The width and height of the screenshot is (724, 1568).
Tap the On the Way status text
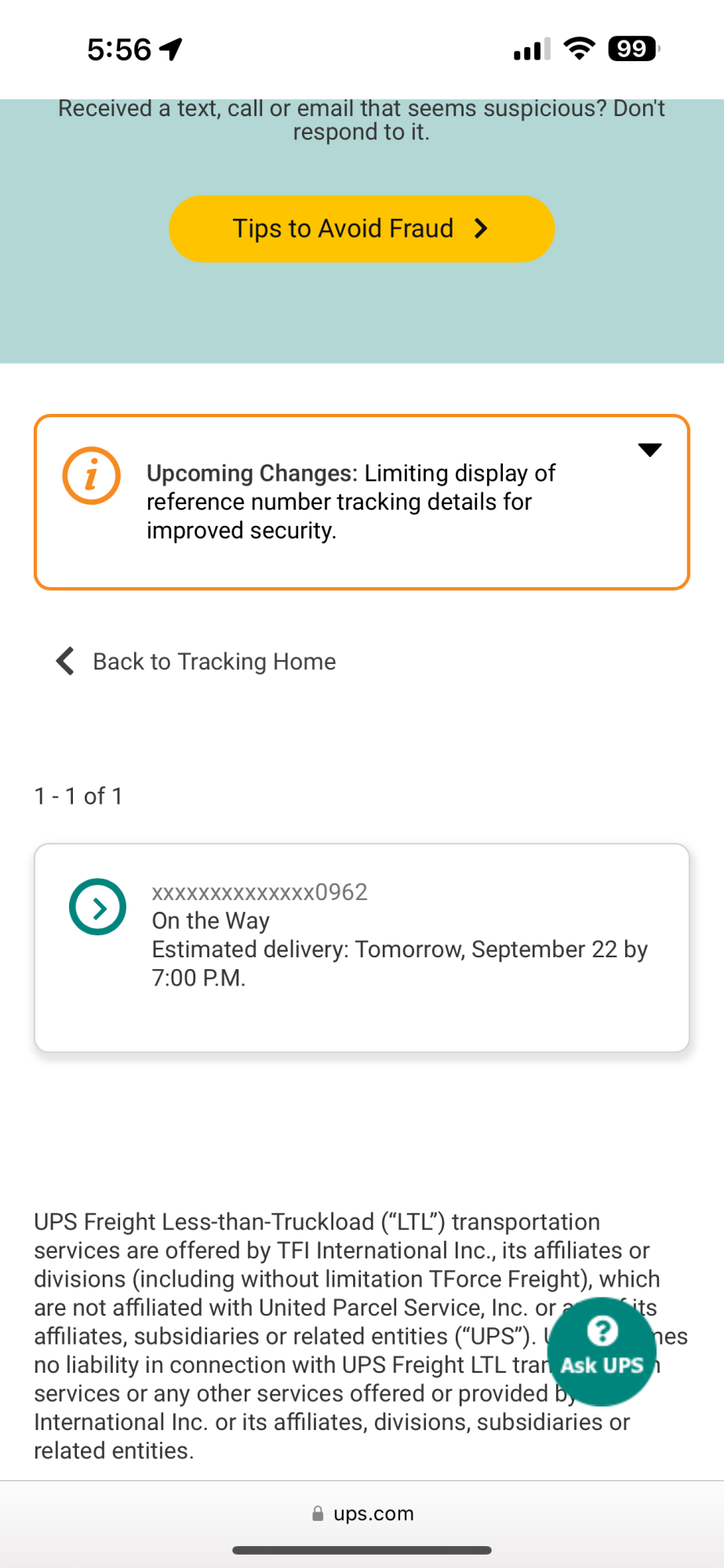click(210, 920)
